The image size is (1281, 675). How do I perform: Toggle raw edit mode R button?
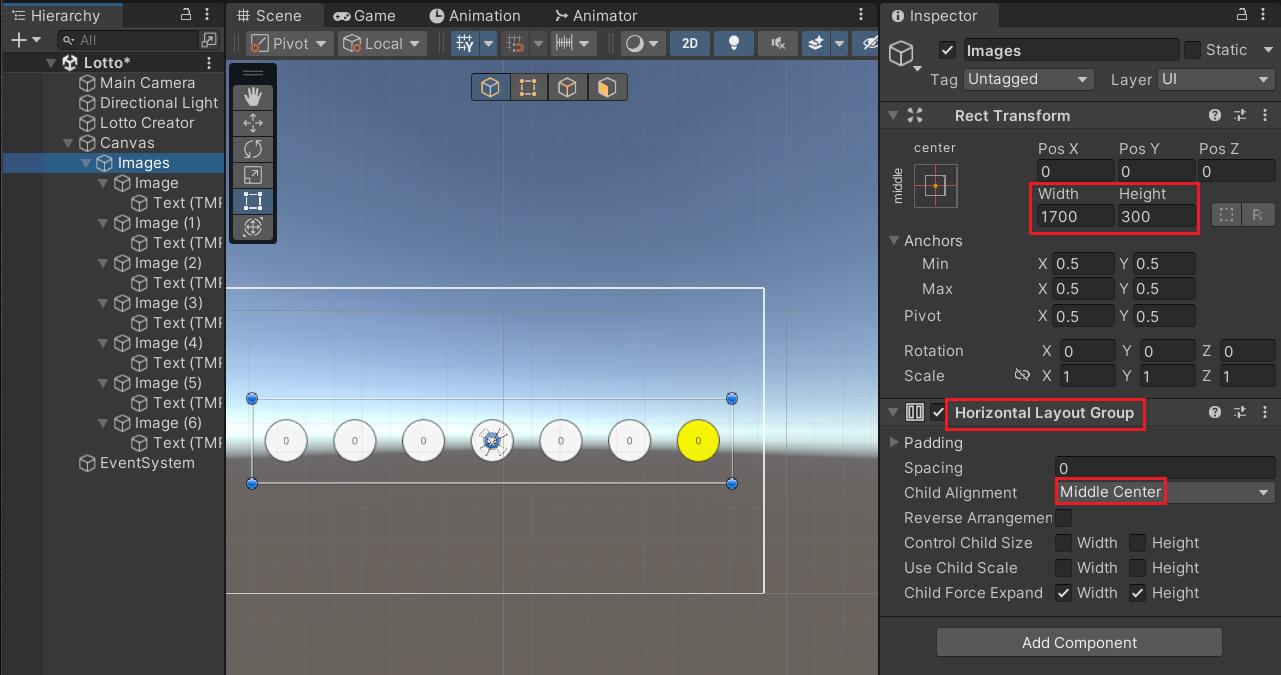click(x=1258, y=214)
